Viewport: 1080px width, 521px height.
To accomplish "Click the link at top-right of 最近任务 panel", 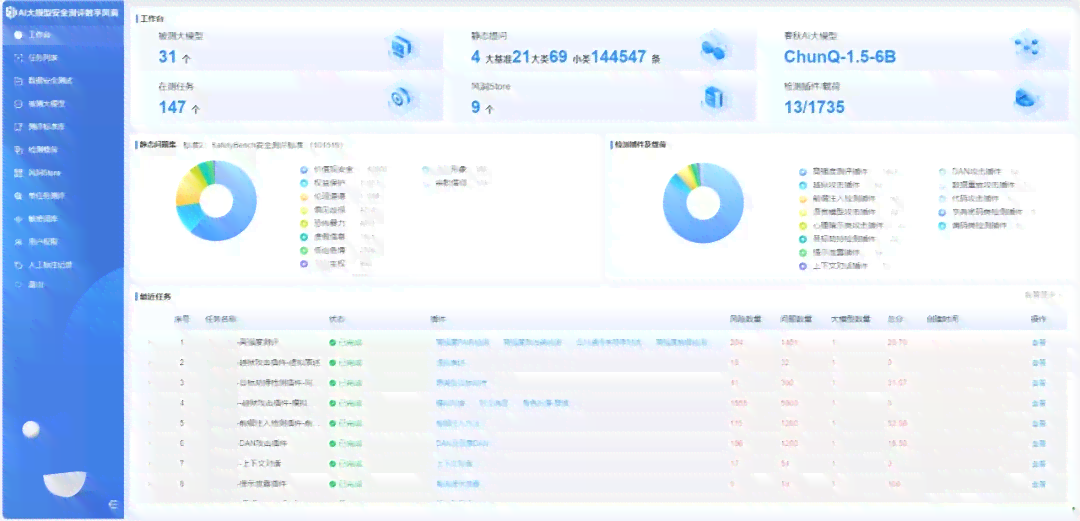I will click(x=1043, y=295).
